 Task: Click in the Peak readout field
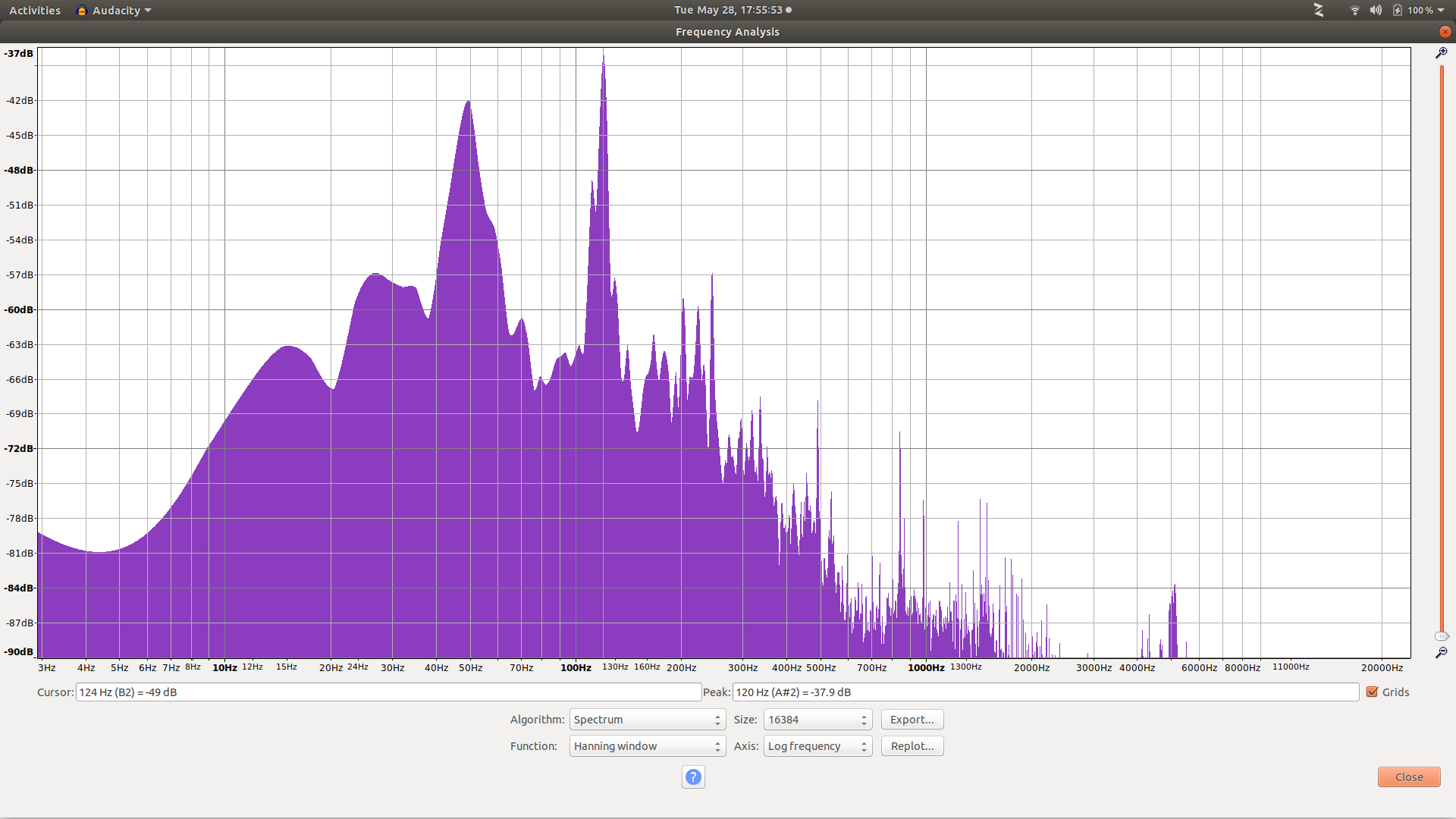pyautogui.click(x=1046, y=692)
